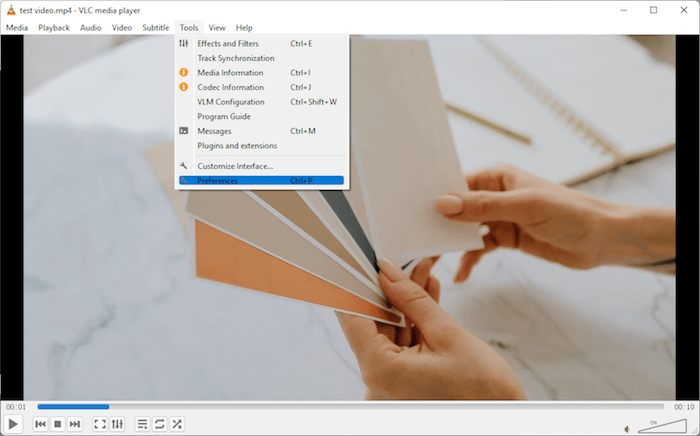Click the Previous media button
Screen dimensions: 700x436
[41, 424]
